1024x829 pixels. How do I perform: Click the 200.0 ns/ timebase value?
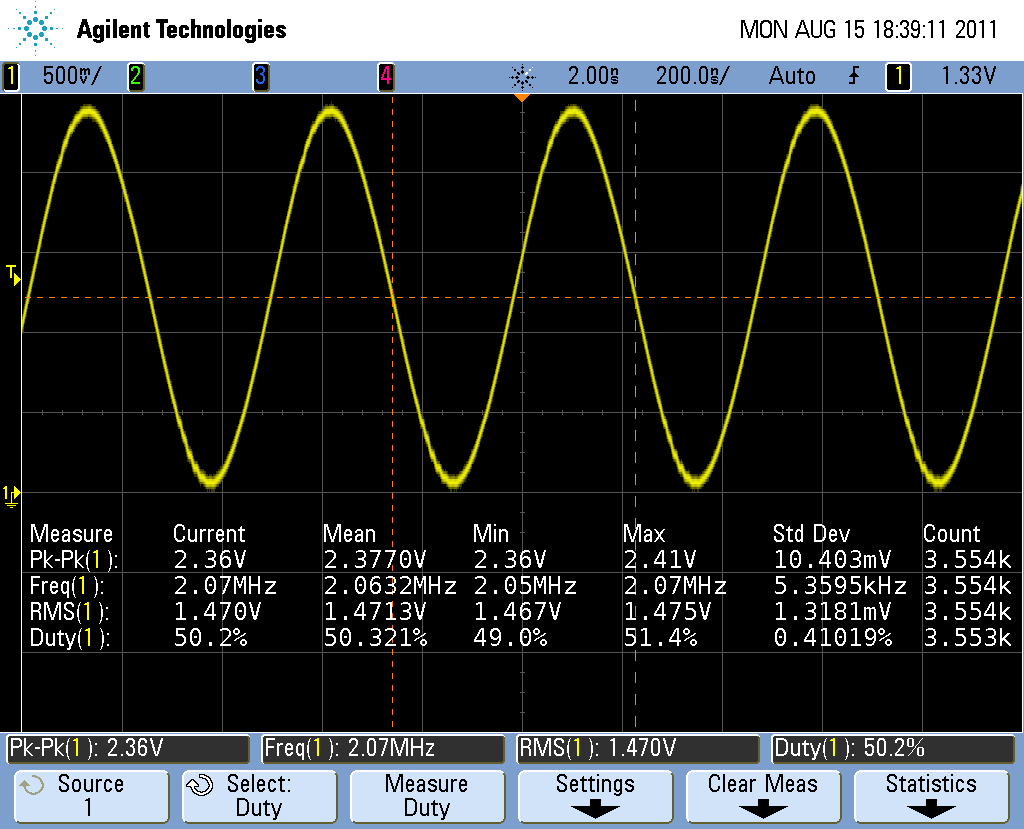tap(692, 76)
